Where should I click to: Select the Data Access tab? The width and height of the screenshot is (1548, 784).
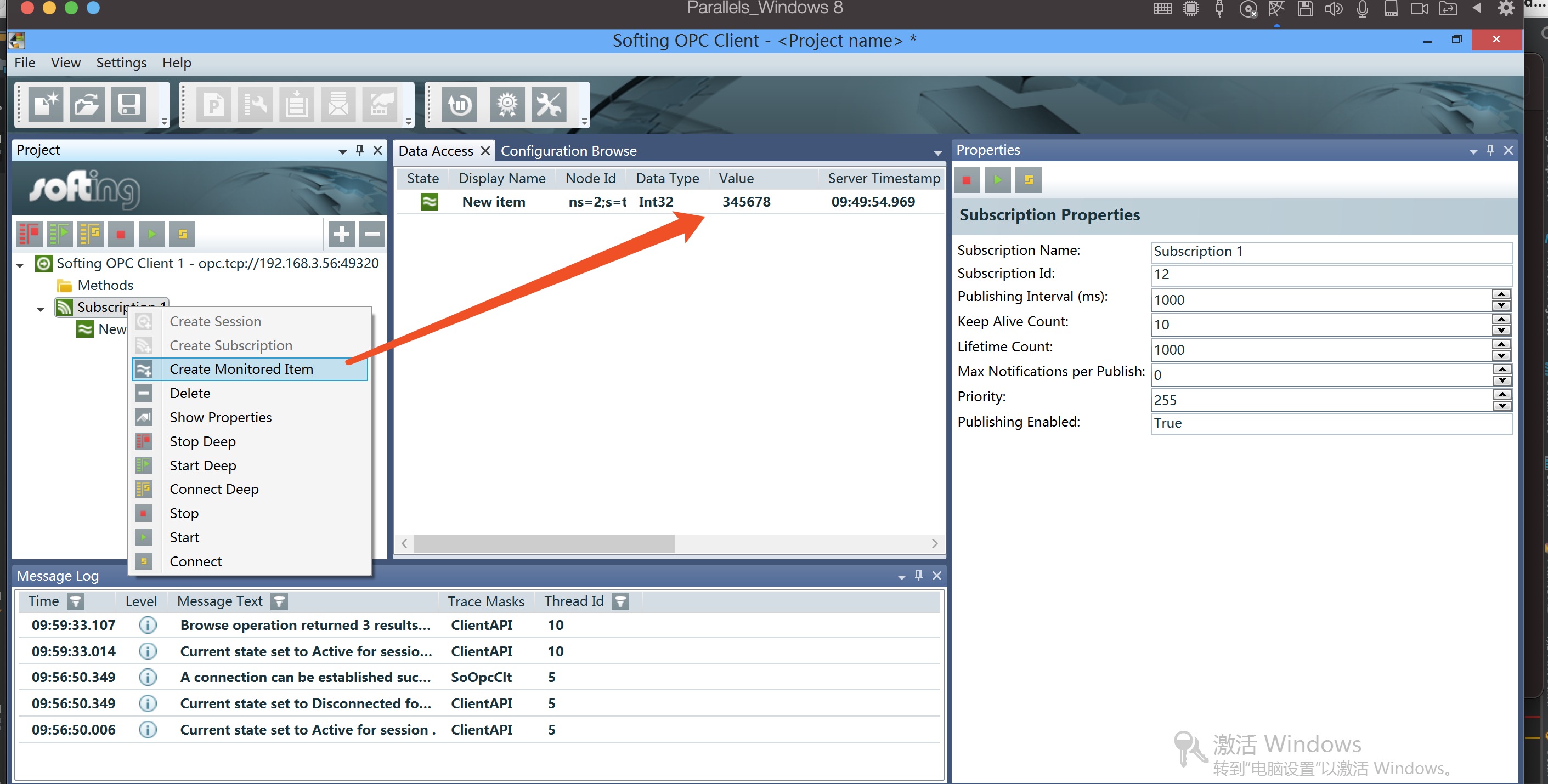436,151
